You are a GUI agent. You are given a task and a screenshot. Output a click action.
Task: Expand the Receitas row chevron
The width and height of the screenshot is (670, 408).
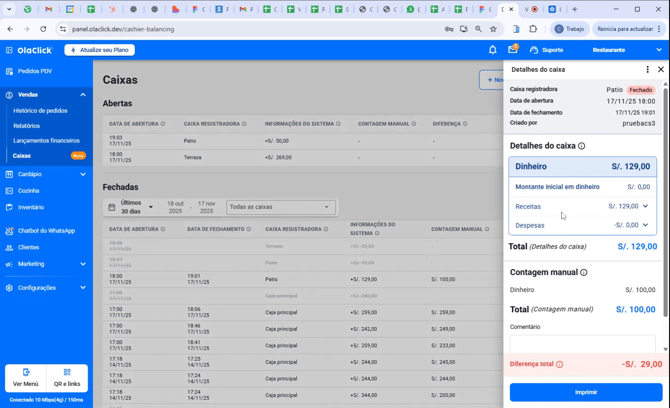[x=645, y=206]
